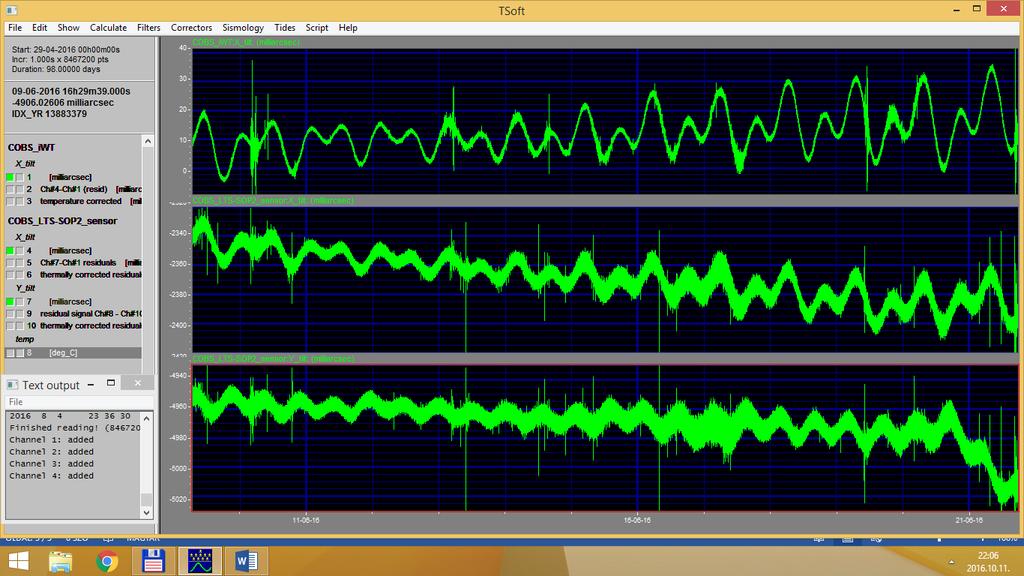Image resolution: width=1024 pixels, height=576 pixels.
Task: Open the Edit menu
Action: [40, 27]
